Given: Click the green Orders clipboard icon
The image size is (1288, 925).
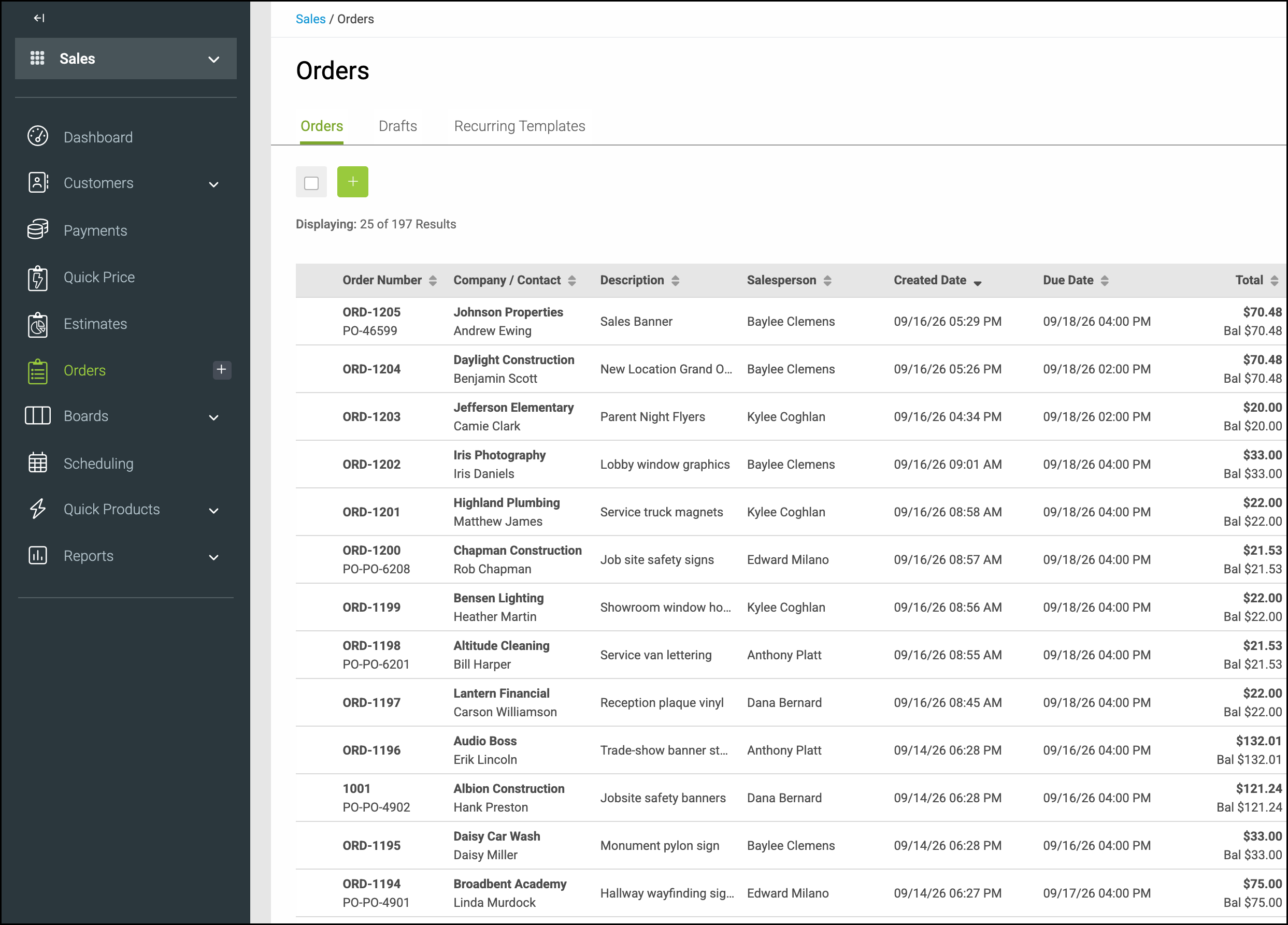Looking at the screenshot, I should click(38, 371).
